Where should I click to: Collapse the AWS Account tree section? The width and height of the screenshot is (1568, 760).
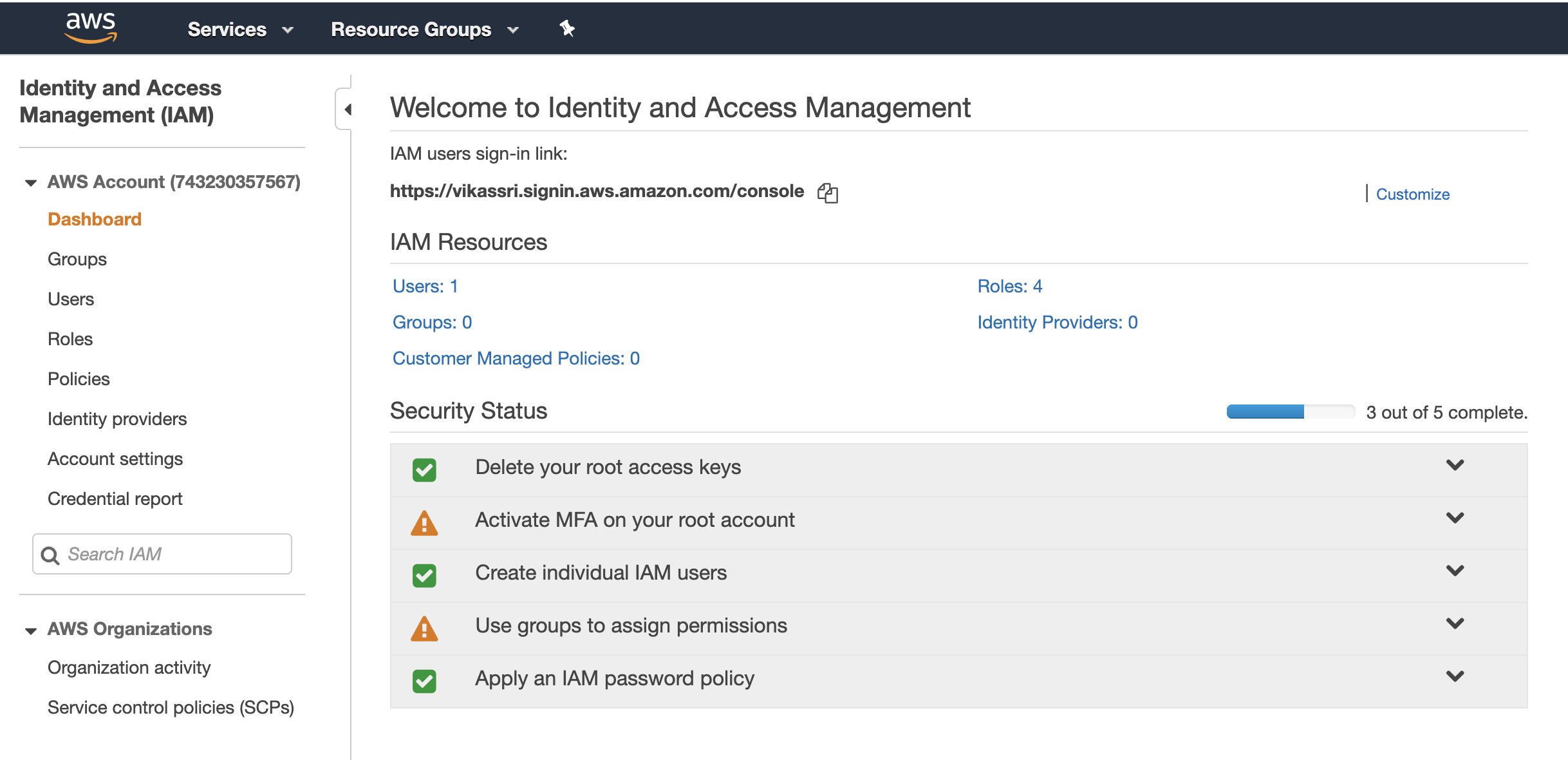pyautogui.click(x=30, y=183)
